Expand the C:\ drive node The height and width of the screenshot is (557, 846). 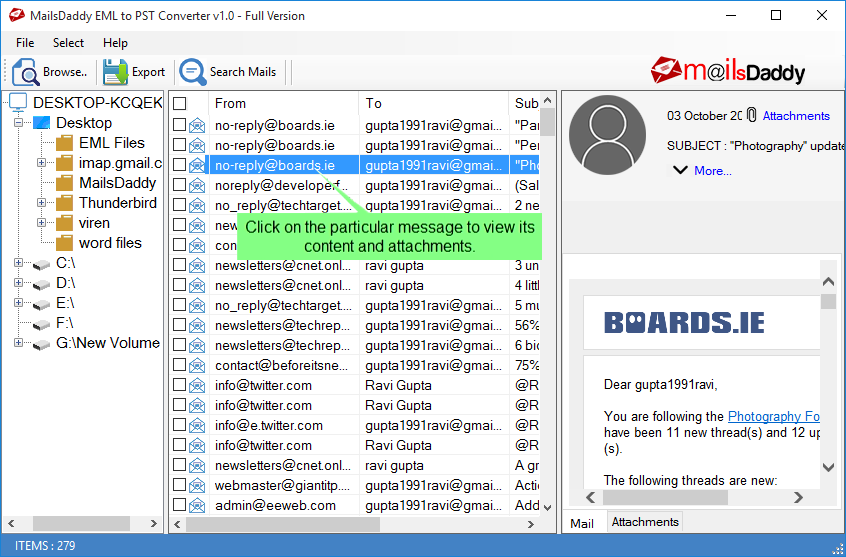click(18, 262)
